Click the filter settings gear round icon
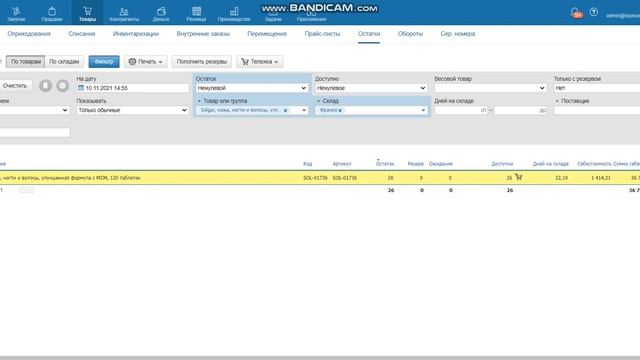640x360 pixels. 62,86
